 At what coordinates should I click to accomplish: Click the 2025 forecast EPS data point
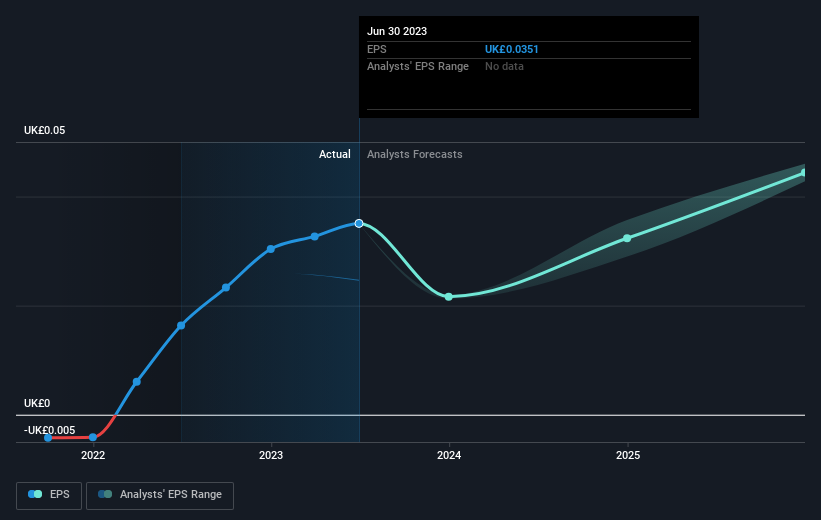627,238
